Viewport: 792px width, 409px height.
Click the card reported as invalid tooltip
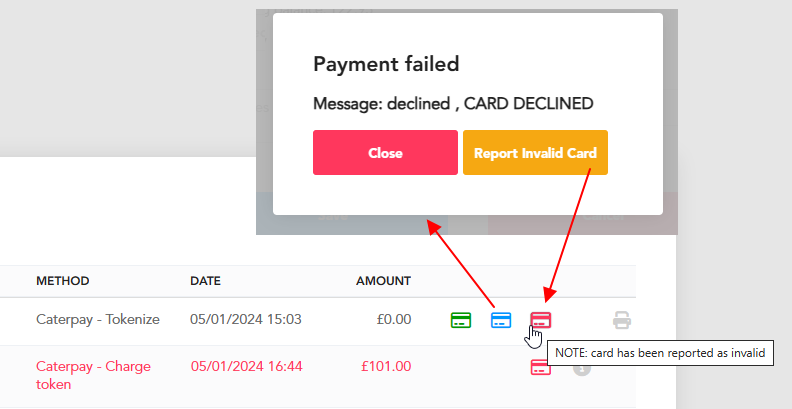coord(660,353)
